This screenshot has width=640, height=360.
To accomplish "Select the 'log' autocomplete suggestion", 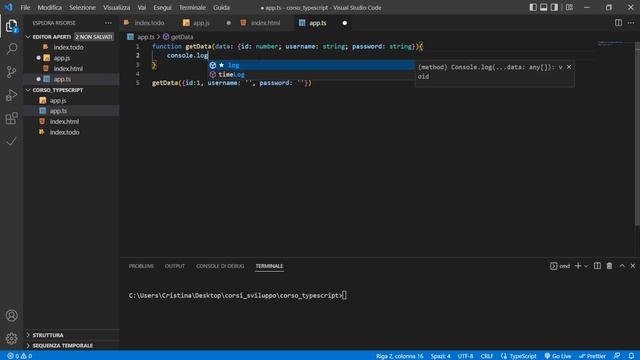I will click(312, 65).
